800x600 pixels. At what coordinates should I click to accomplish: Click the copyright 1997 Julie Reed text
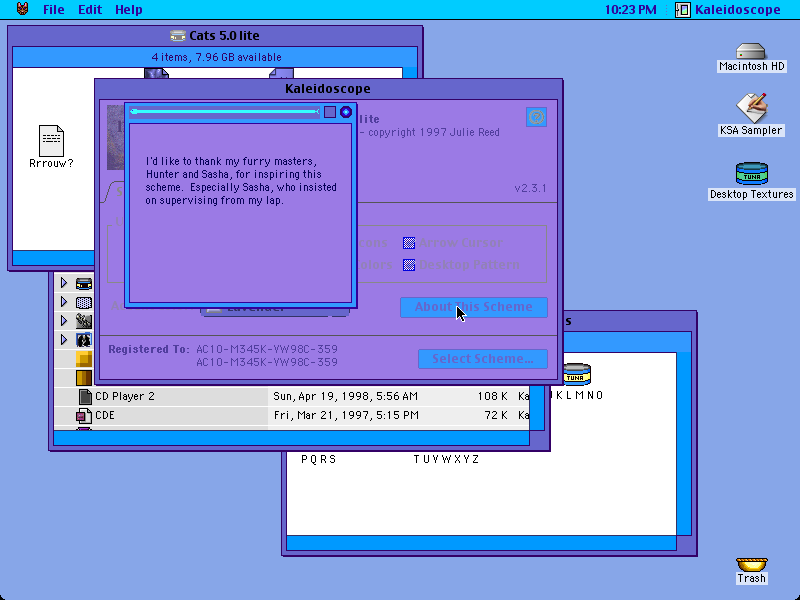tap(434, 132)
